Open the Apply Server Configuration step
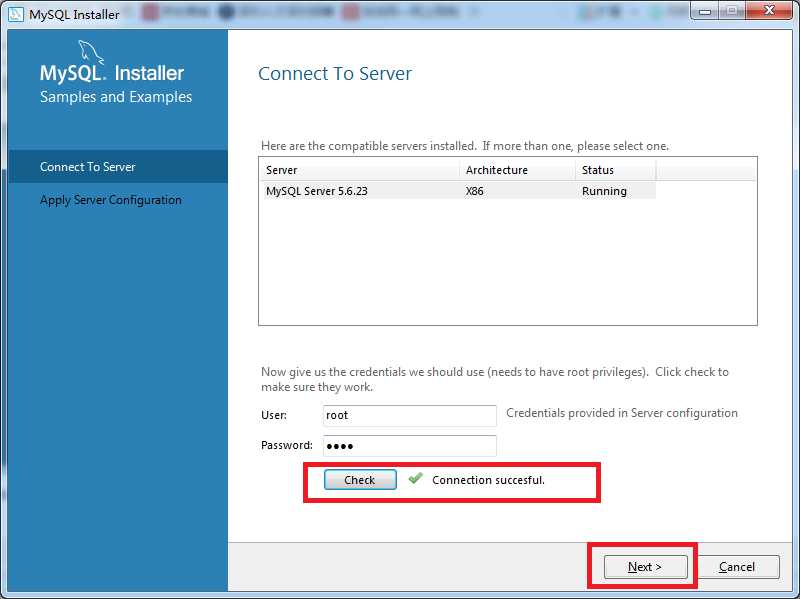 111,199
